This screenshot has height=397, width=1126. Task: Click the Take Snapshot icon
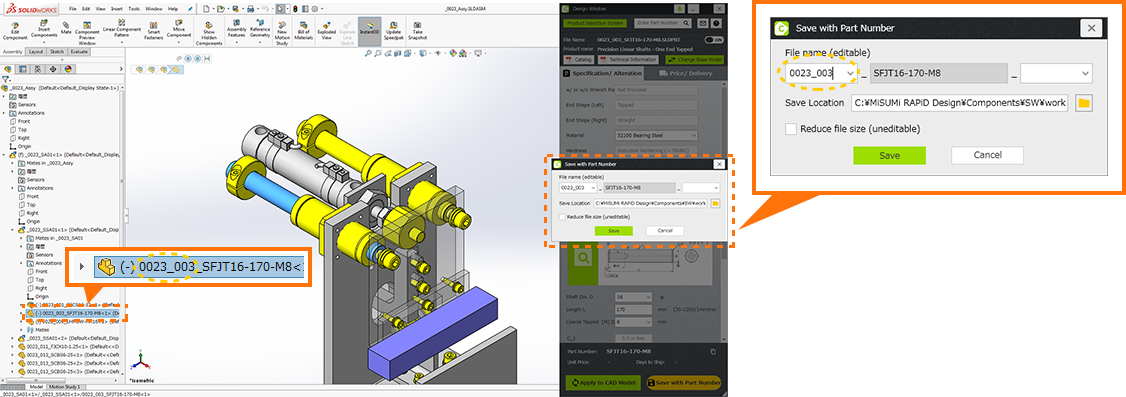coord(417,32)
